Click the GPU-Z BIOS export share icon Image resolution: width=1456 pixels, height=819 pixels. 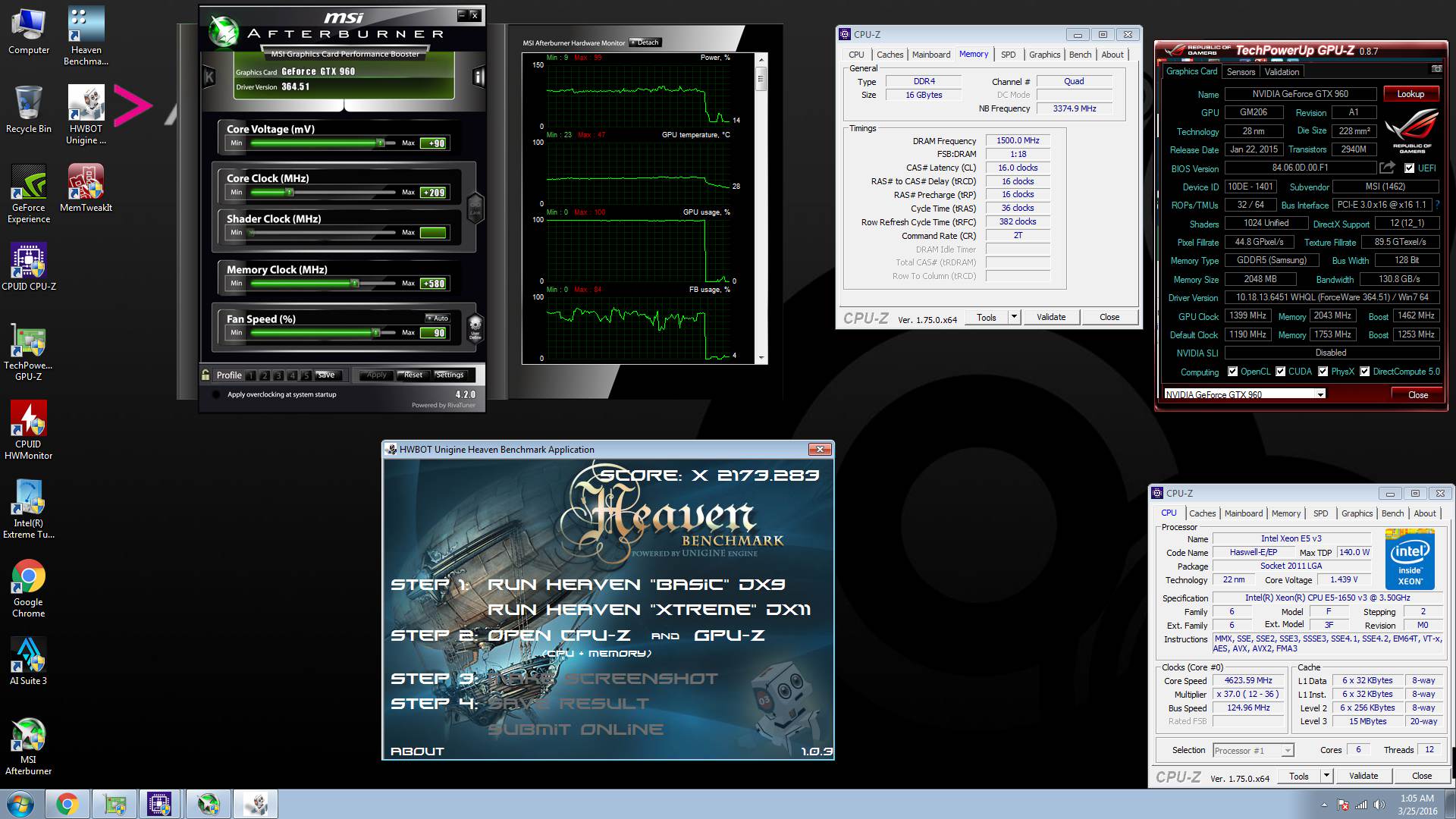pyautogui.click(x=1387, y=168)
